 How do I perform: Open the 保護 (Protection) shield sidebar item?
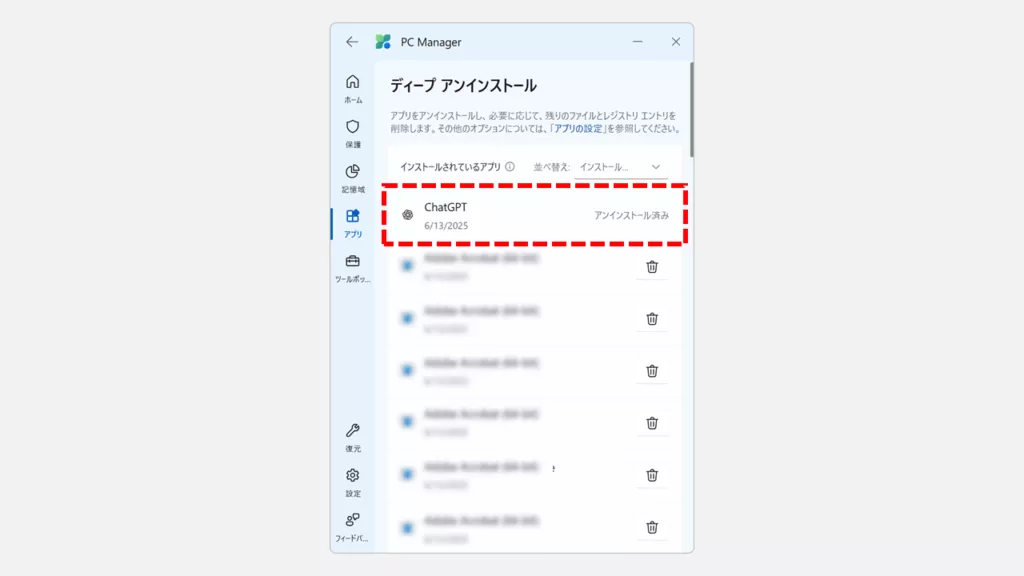pyautogui.click(x=353, y=133)
